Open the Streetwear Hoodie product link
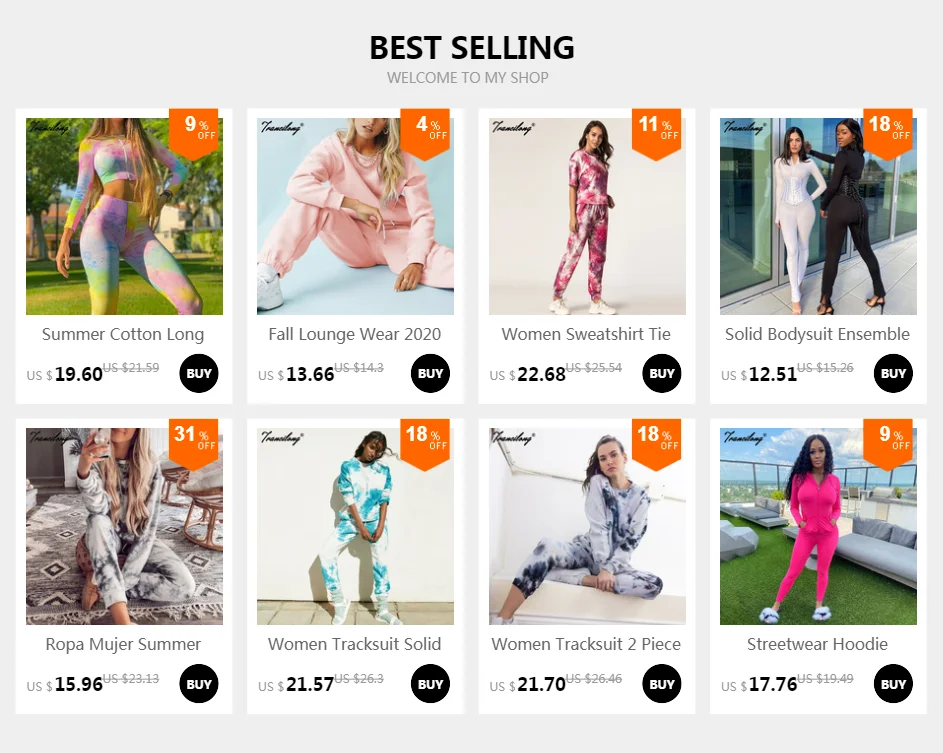Viewport: 943px width, 753px height. coord(817,644)
